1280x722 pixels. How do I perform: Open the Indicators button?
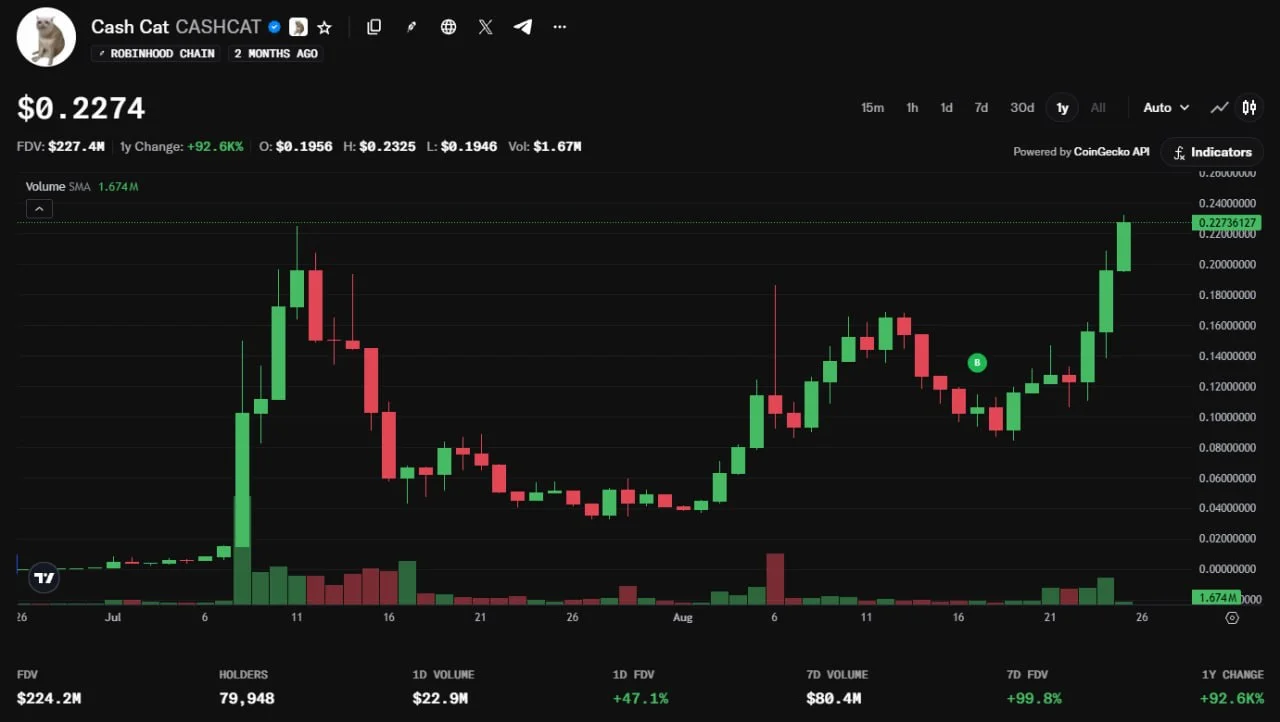click(x=1212, y=152)
